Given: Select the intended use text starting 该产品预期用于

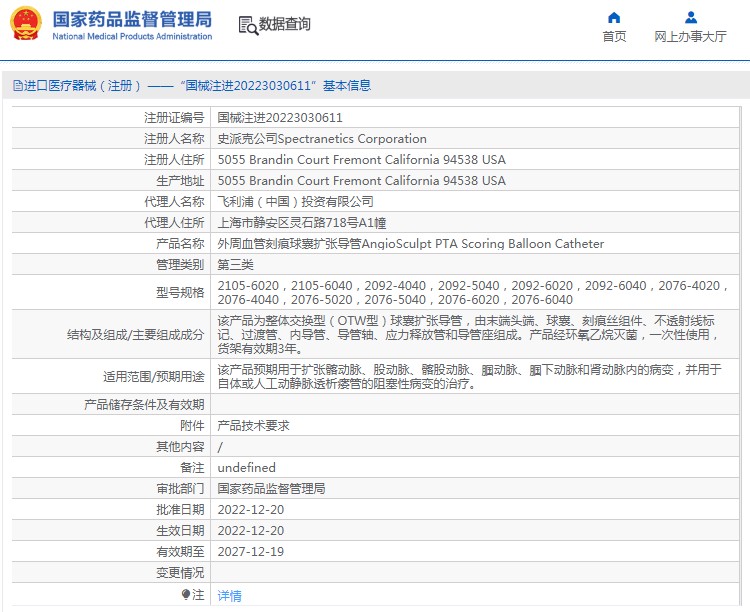Looking at the screenshot, I should click(x=470, y=377).
